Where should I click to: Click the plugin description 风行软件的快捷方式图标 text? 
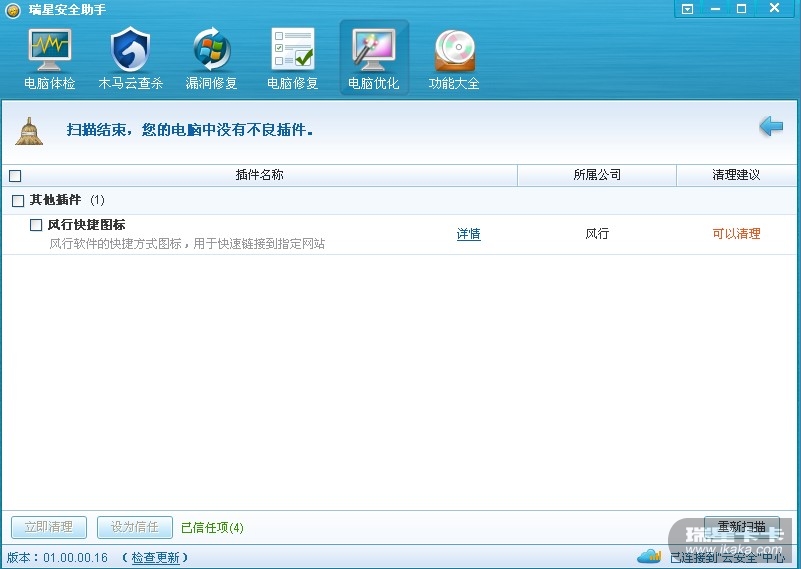point(187,244)
